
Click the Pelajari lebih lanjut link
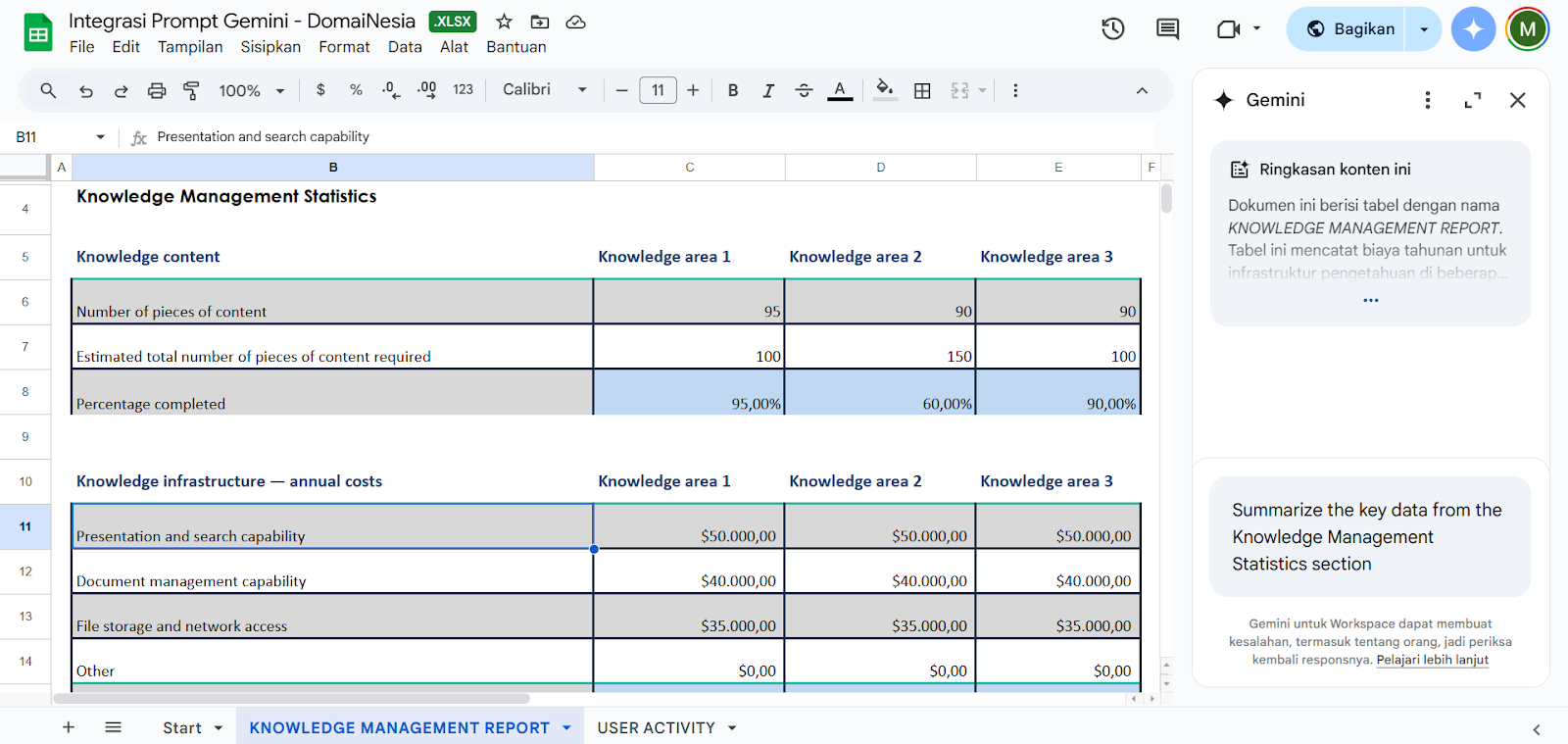point(1432,660)
